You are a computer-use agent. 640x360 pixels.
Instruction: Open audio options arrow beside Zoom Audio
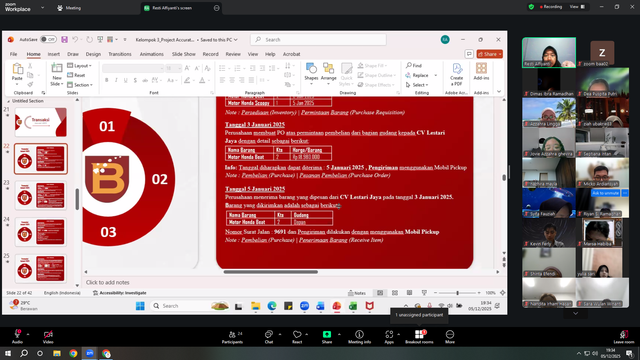pyautogui.click(x=28, y=334)
